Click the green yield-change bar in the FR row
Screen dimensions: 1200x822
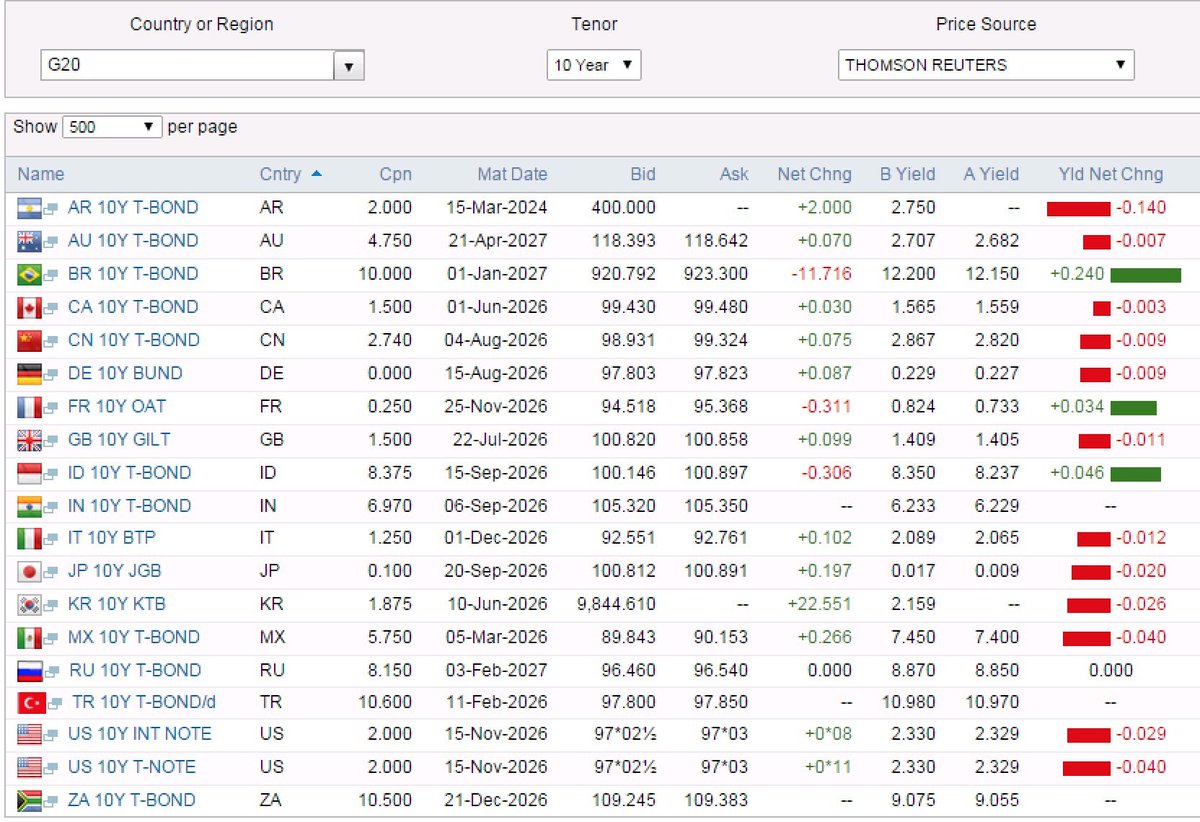click(1133, 408)
